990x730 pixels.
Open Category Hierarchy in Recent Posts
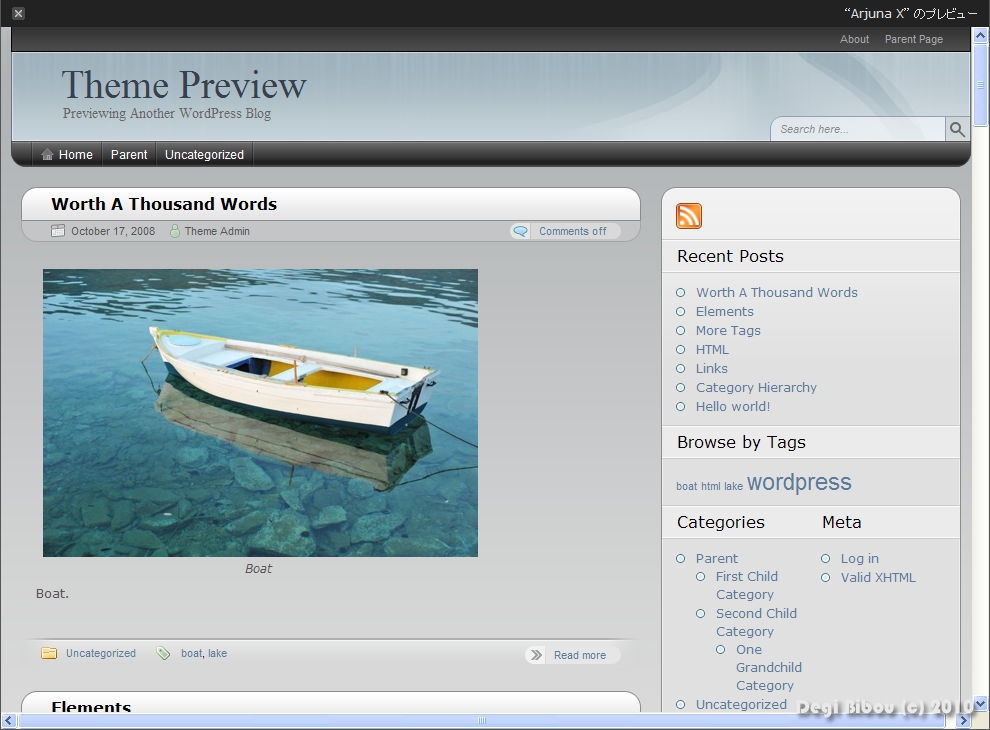point(756,387)
